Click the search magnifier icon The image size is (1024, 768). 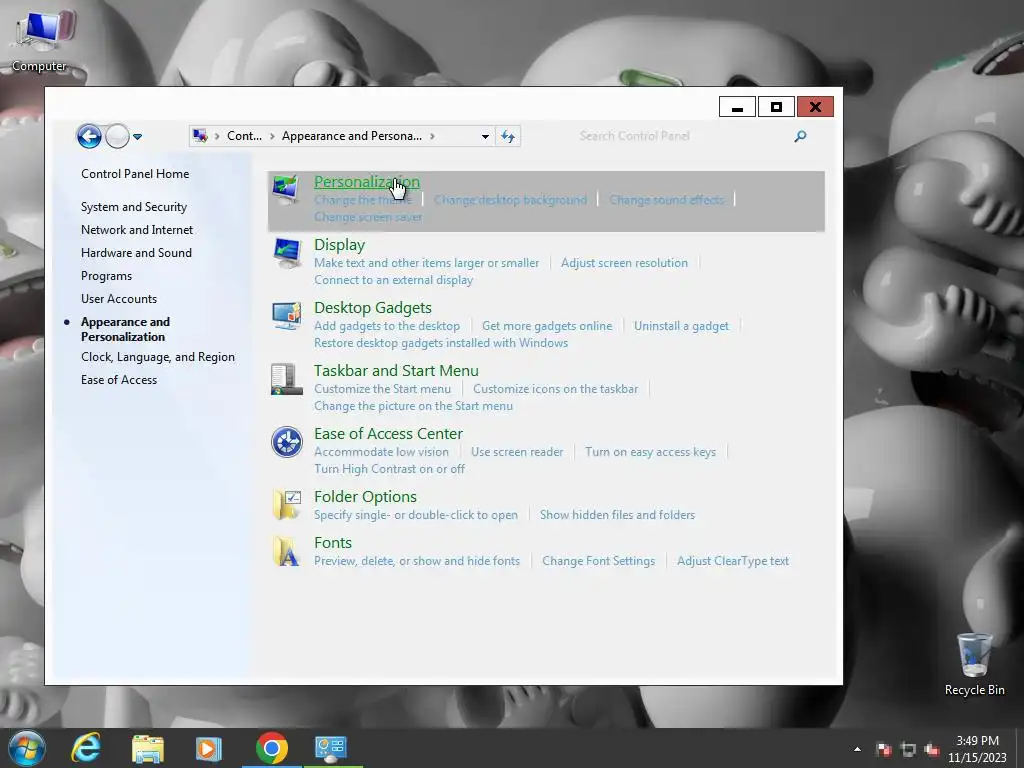[x=800, y=136]
